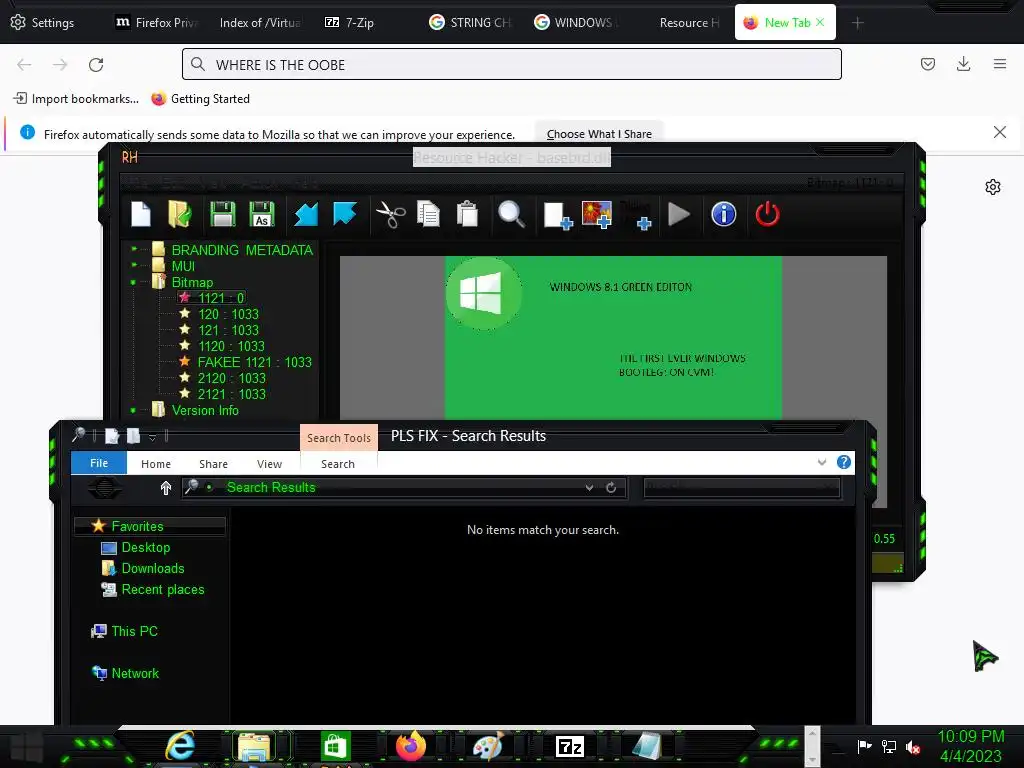Click the muted volume tray icon
The image size is (1024, 768).
click(913, 747)
